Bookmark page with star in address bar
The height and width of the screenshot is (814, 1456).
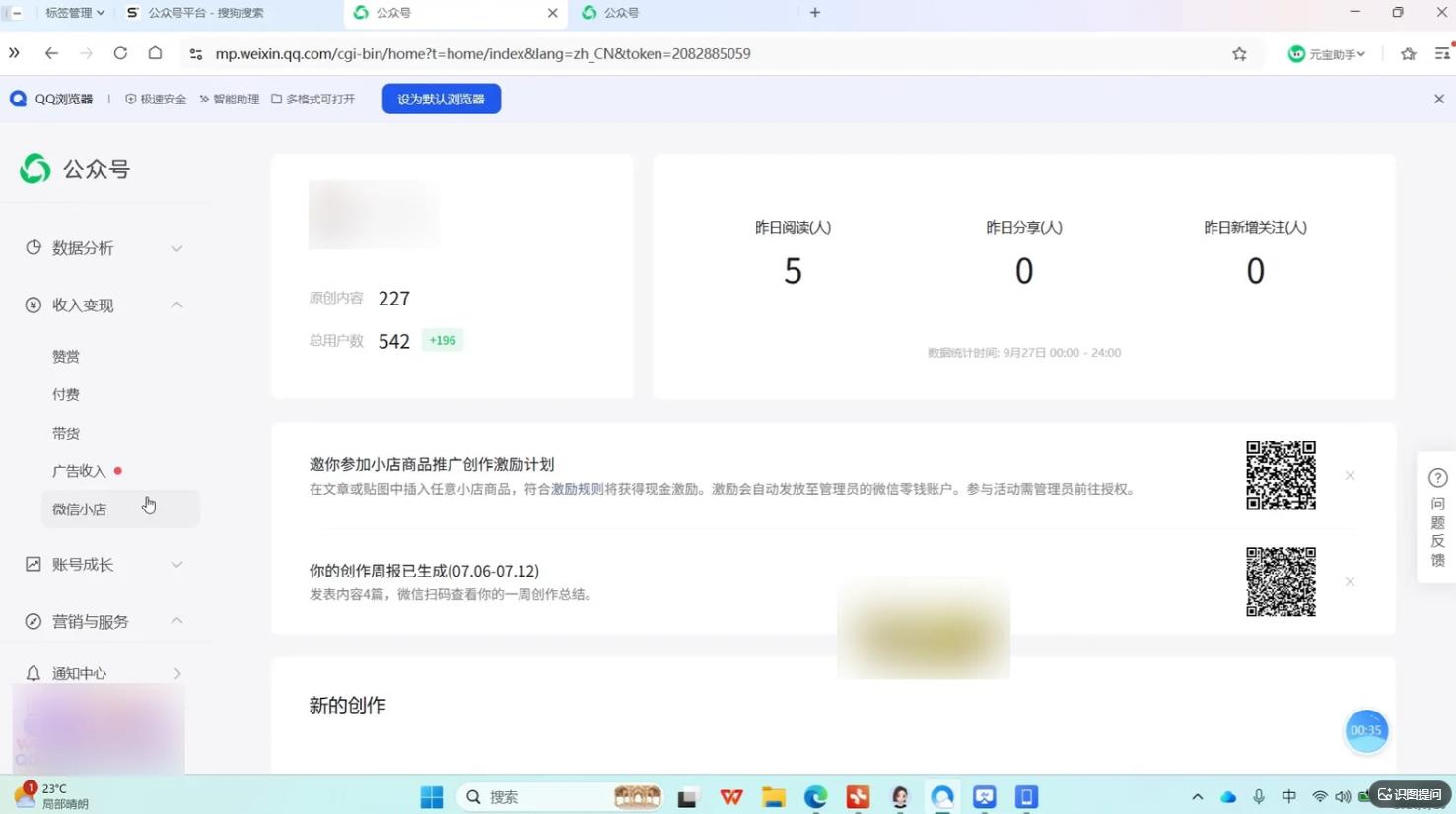[x=1239, y=54]
